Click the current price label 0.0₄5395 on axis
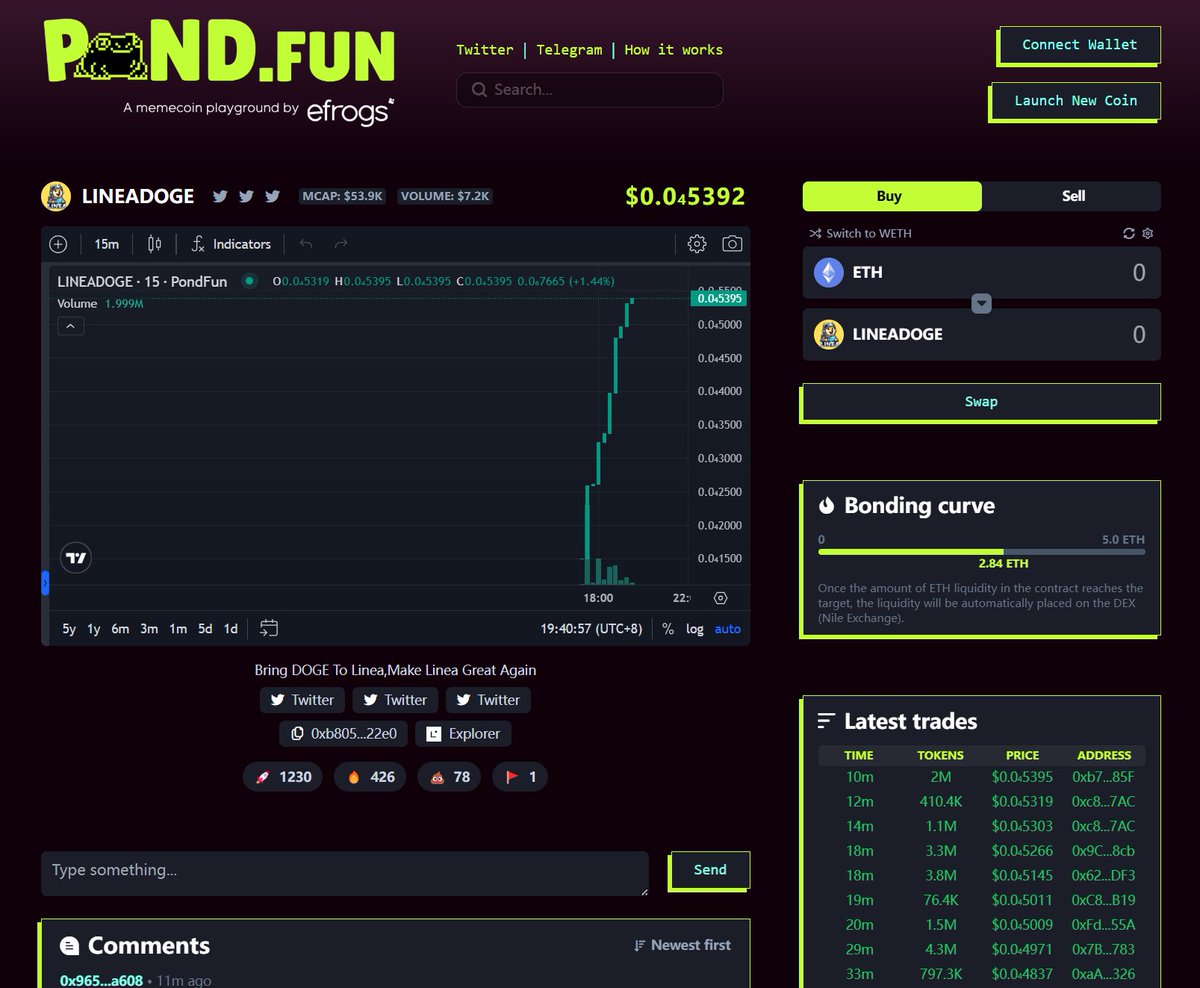The height and width of the screenshot is (988, 1200). (x=718, y=298)
